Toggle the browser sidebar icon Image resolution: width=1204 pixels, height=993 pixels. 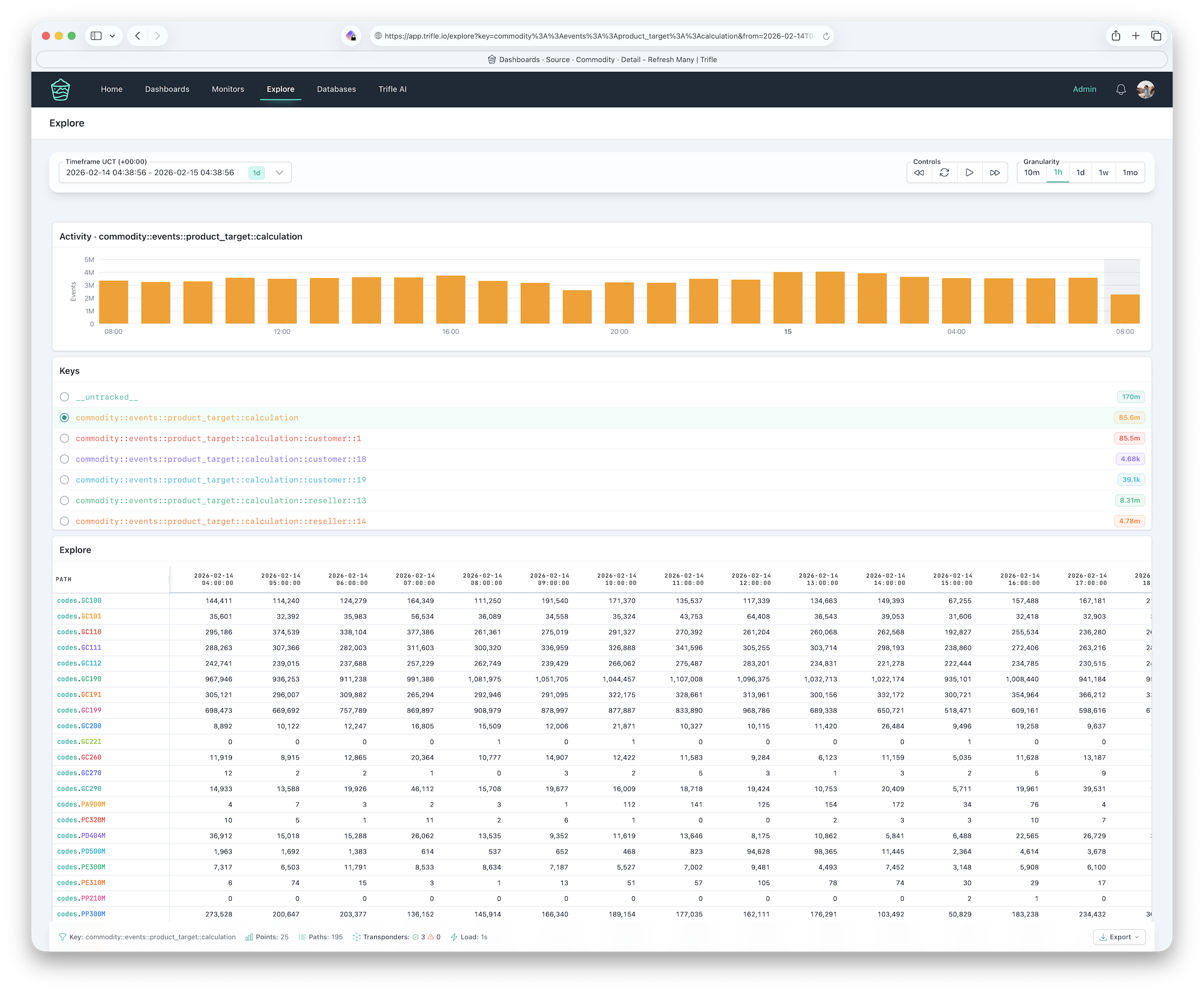[x=96, y=36]
